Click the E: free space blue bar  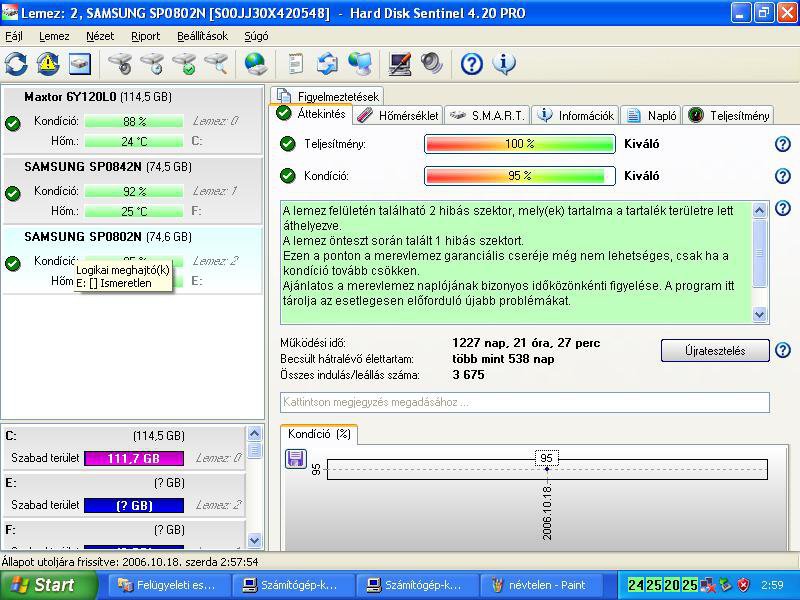[134, 505]
